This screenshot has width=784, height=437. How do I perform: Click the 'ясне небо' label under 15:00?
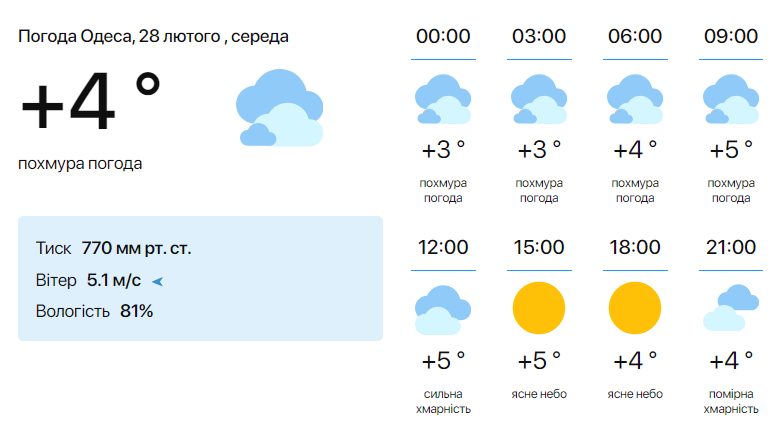[539, 394]
